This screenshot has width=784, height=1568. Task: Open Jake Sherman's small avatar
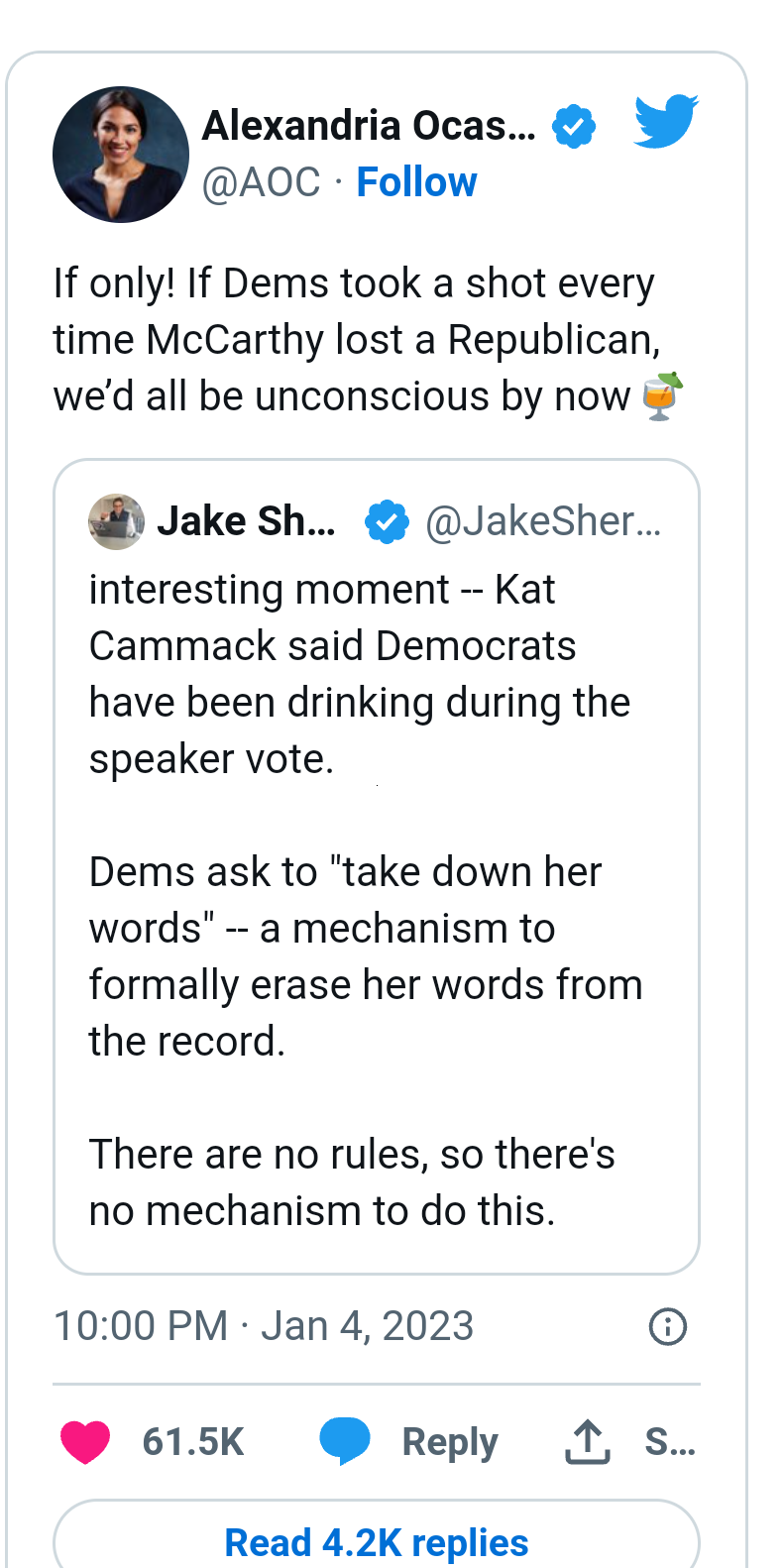116,521
